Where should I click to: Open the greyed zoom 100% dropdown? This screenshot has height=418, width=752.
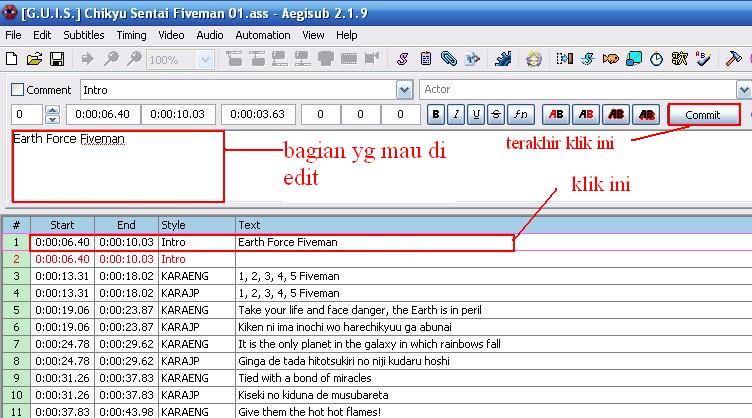(205, 60)
